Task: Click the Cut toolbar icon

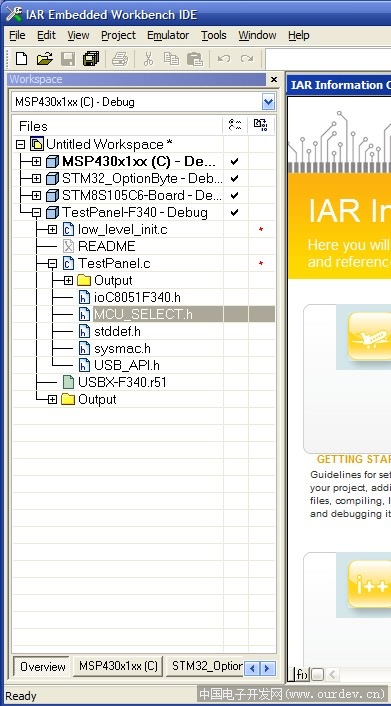Action: point(148,59)
